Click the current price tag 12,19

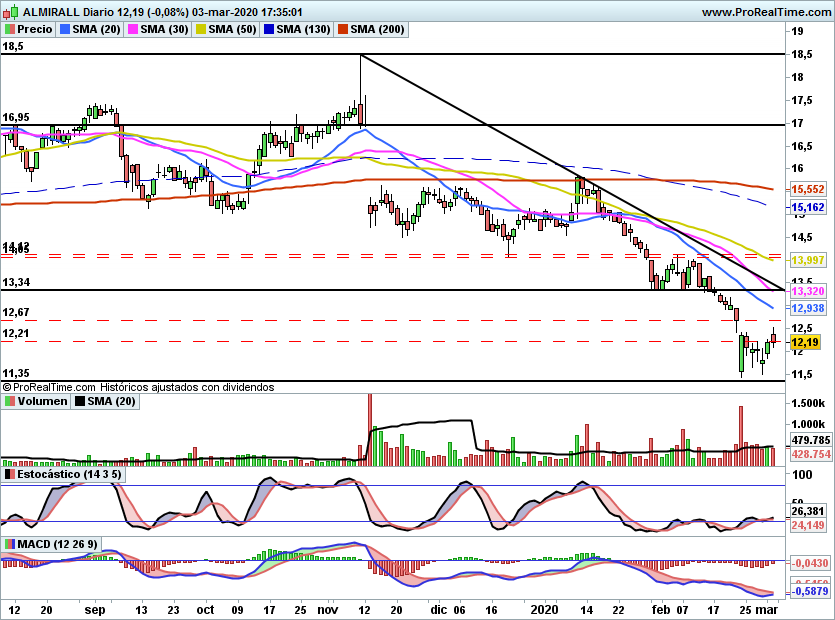pyautogui.click(x=805, y=343)
